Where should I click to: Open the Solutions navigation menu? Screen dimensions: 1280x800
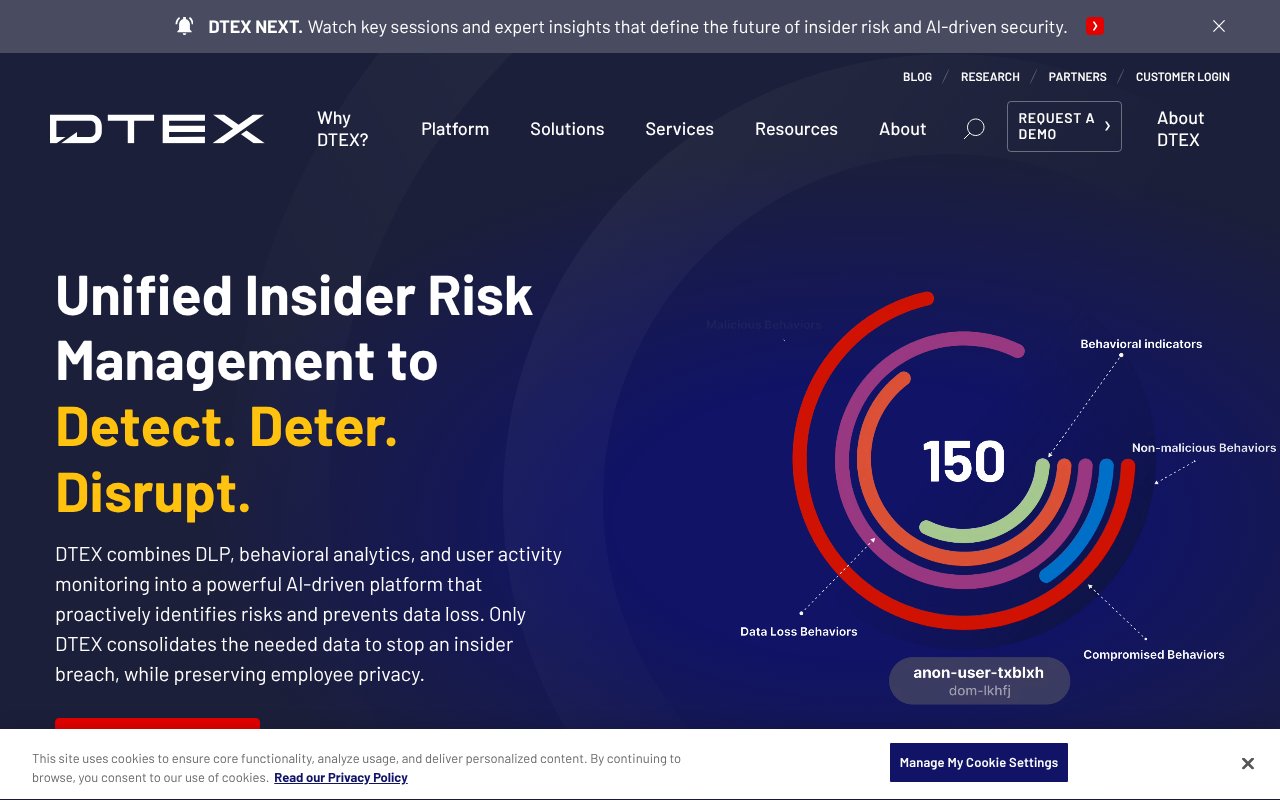[567, 128]
